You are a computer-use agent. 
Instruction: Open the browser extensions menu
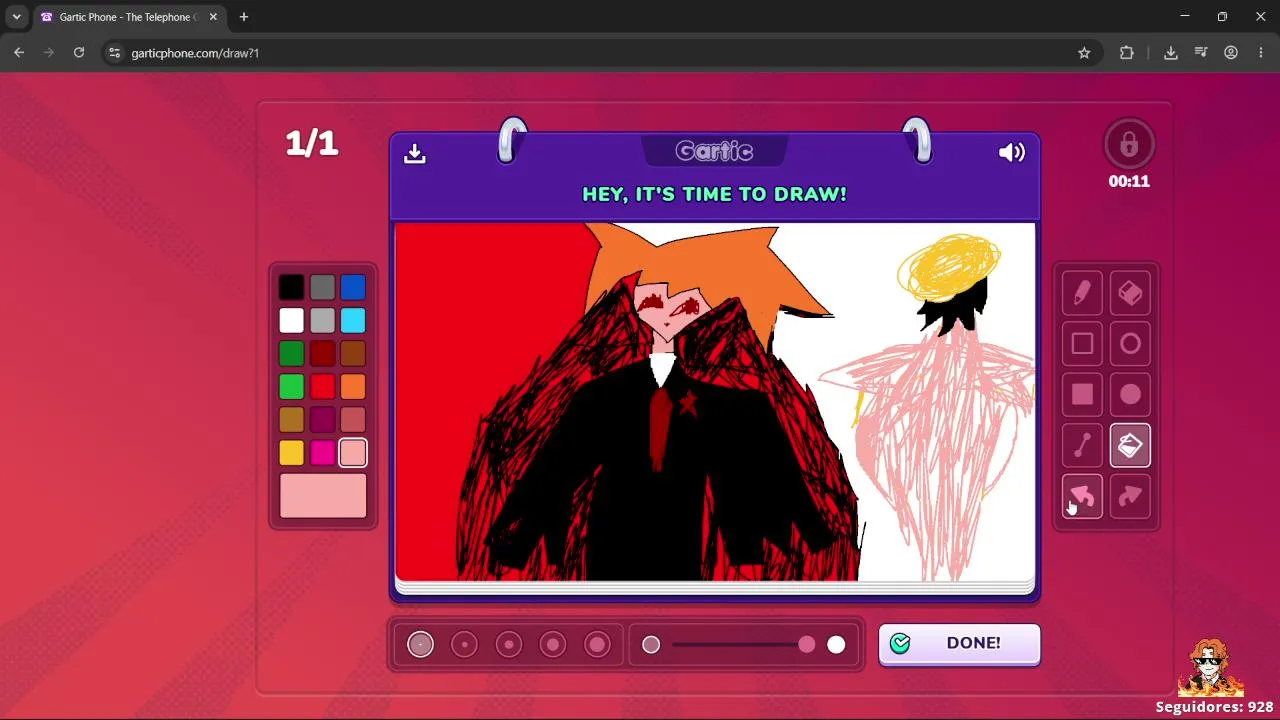pos(1127,53)
